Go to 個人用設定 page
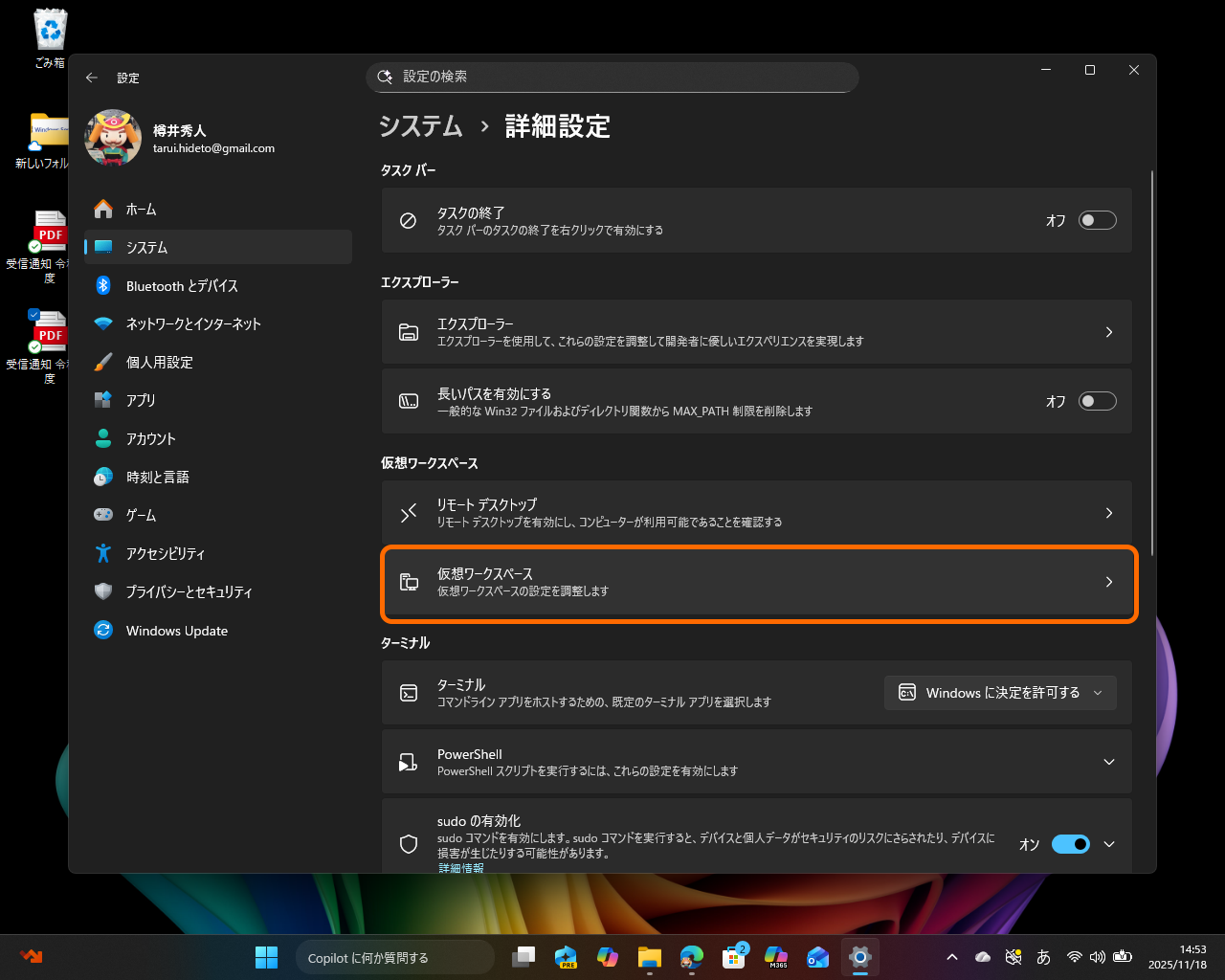 pyautogui.click(x=218, y=362)
